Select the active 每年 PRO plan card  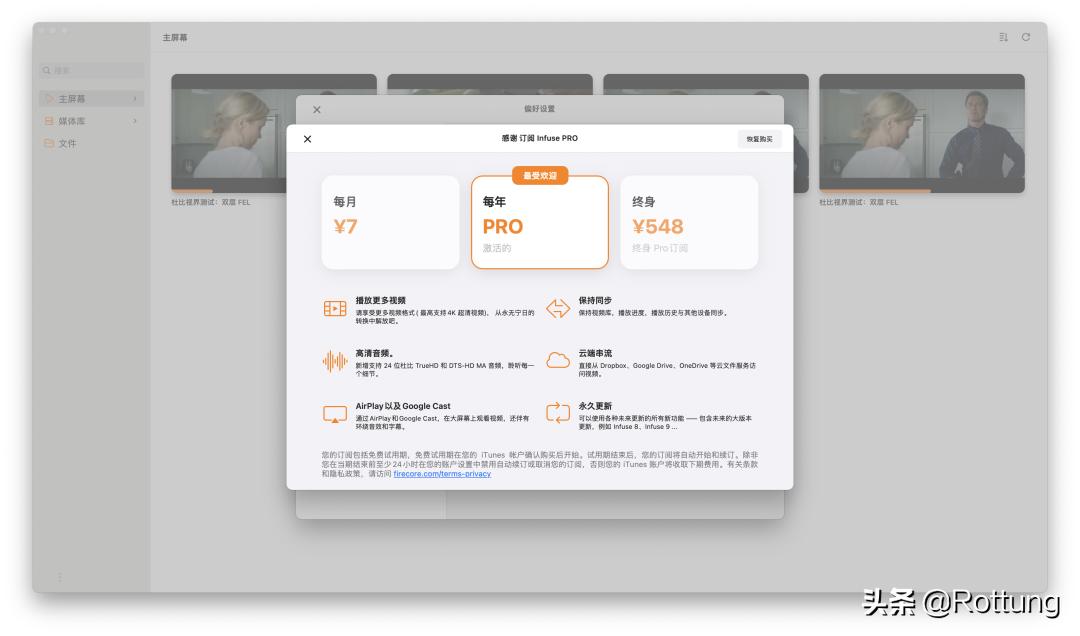pyautogui.click(x=539, y=221)
